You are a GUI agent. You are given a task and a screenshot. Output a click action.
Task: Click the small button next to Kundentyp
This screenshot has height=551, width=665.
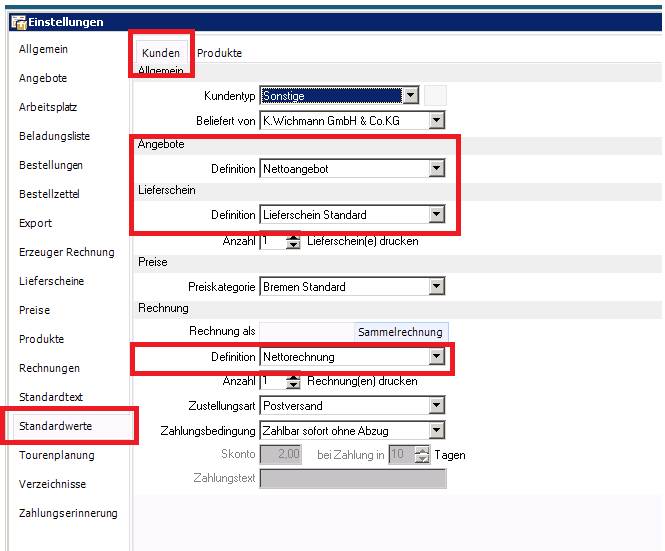[435, 95]
